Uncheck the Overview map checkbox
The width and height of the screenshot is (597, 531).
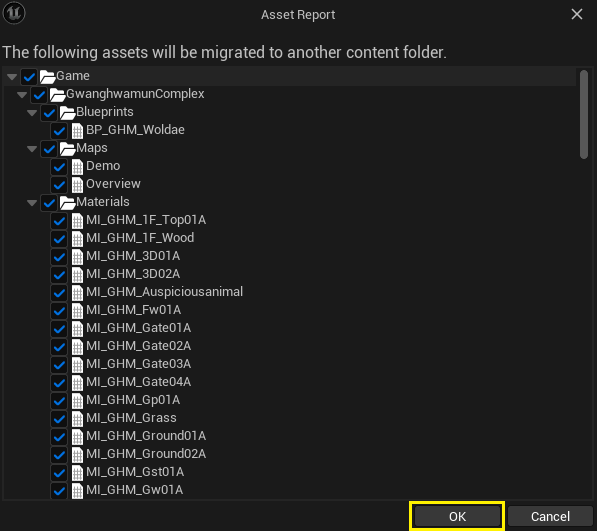point(59,185)
